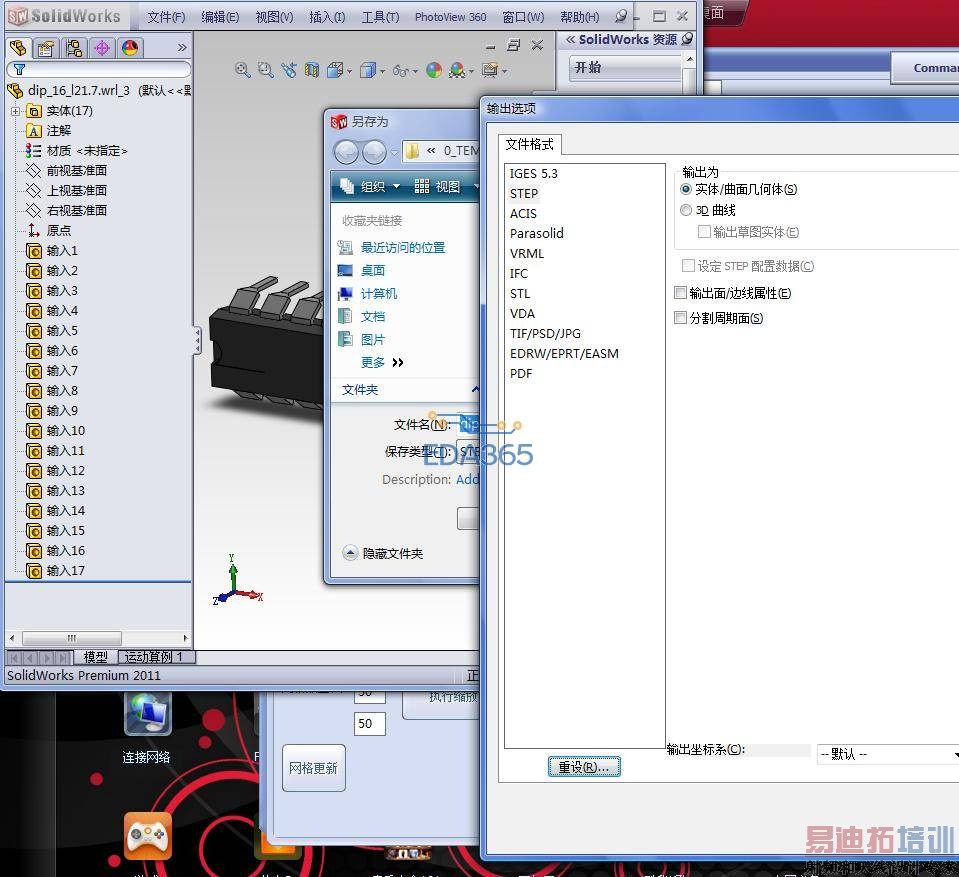Enable 分割周期面 checkbox

tap(680, 317)
